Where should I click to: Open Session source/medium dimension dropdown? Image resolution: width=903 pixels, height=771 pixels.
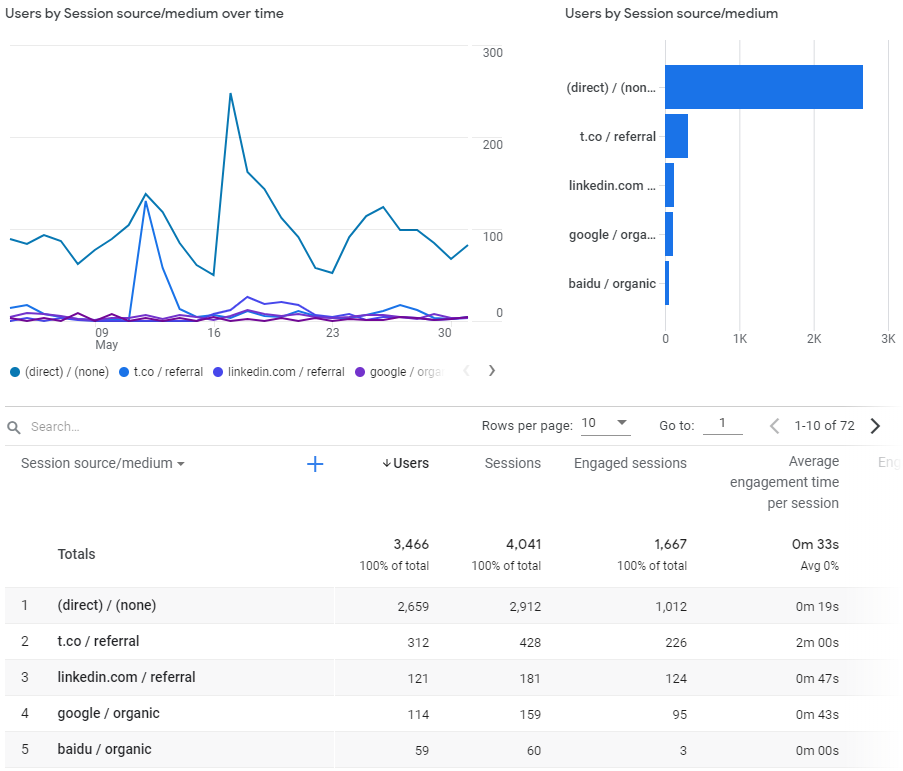(103, 464)
